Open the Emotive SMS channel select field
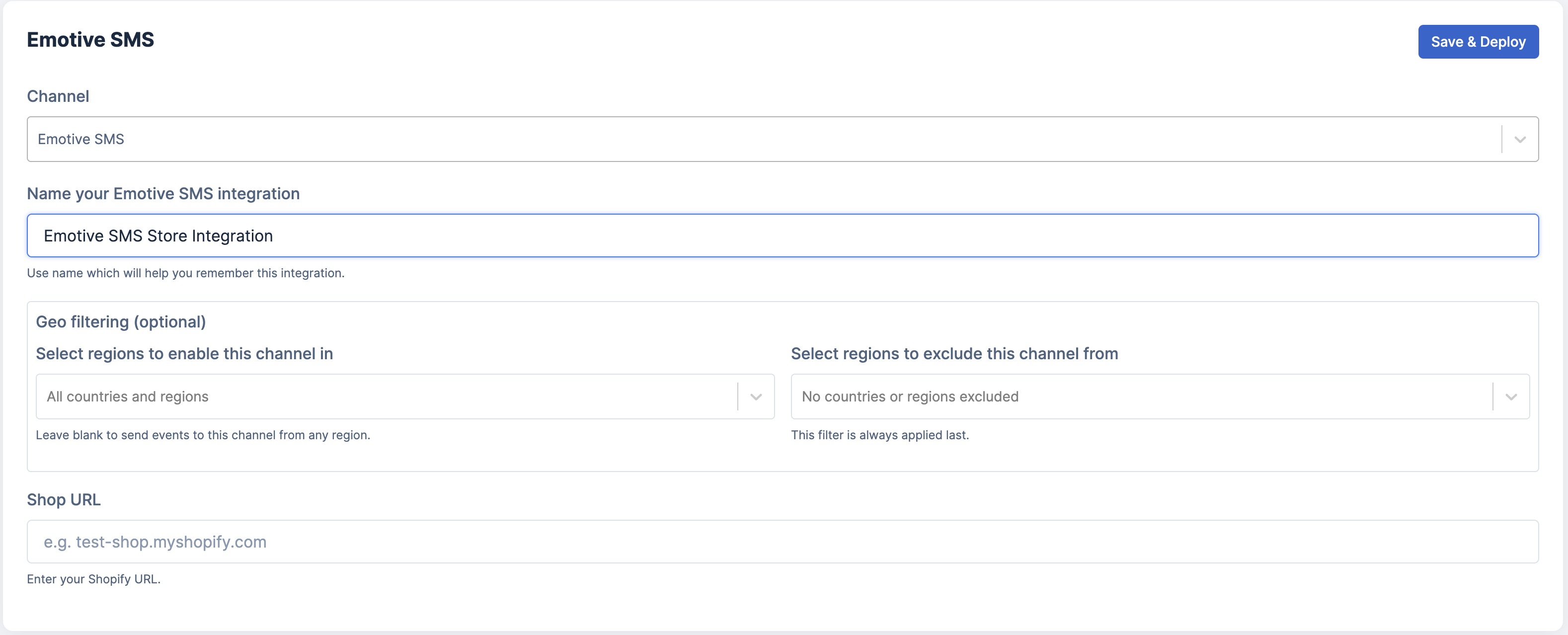 tap(761, 140)
